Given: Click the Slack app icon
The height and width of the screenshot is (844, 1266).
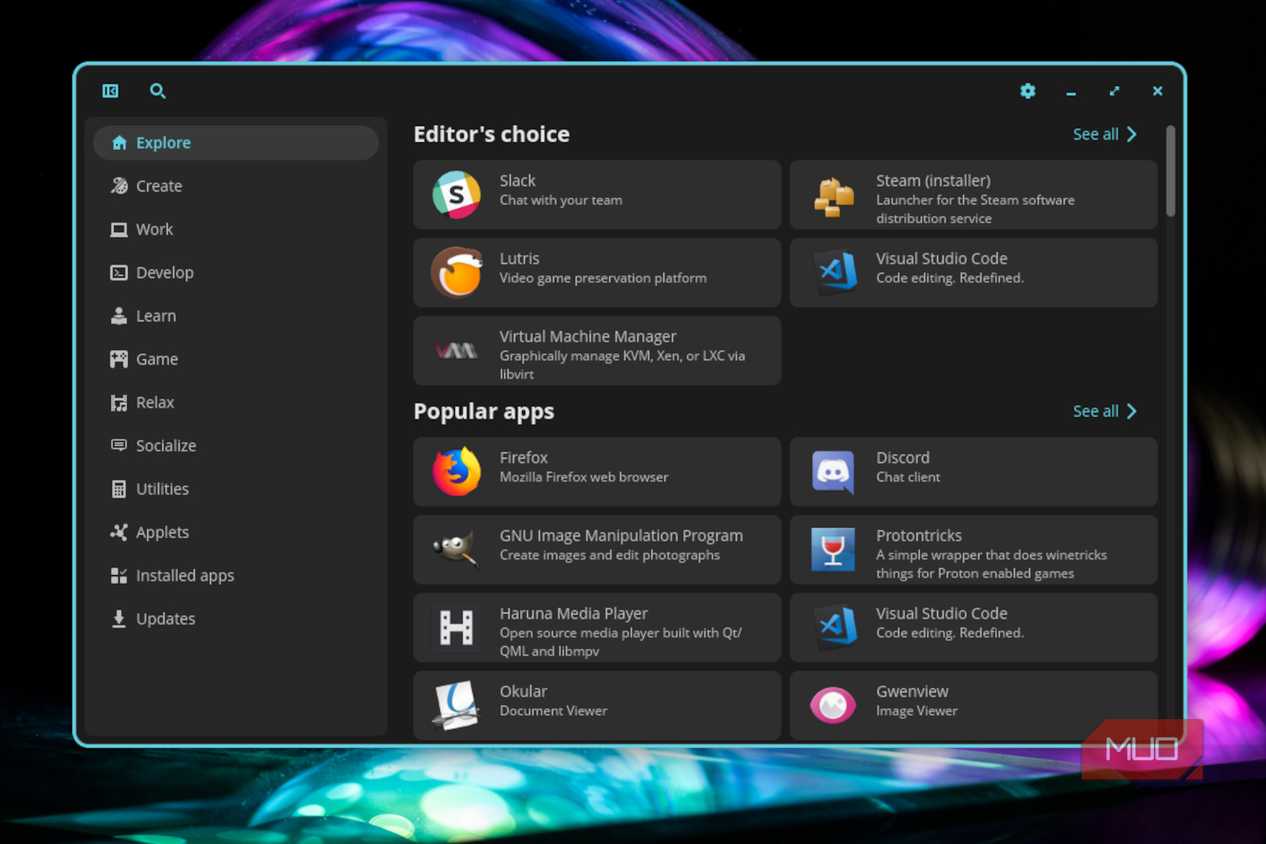Looking at the screenshot, I should click(456, 194).
